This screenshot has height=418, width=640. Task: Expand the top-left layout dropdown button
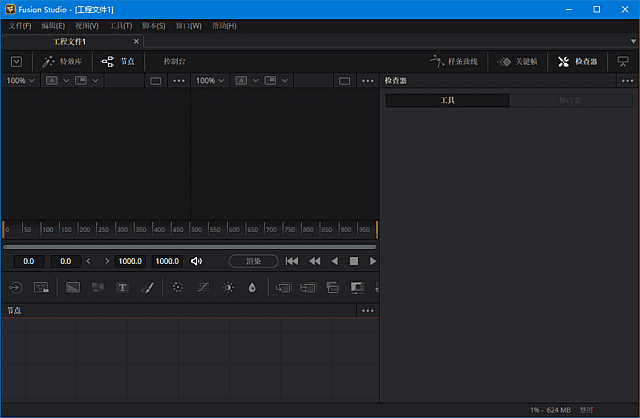coord(17,61)
